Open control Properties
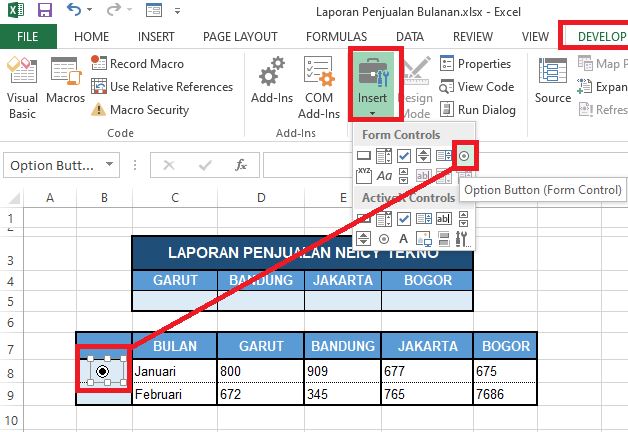The width and height of the screenshot is (628, 432). pyautogui.click(x=475, y=63)
